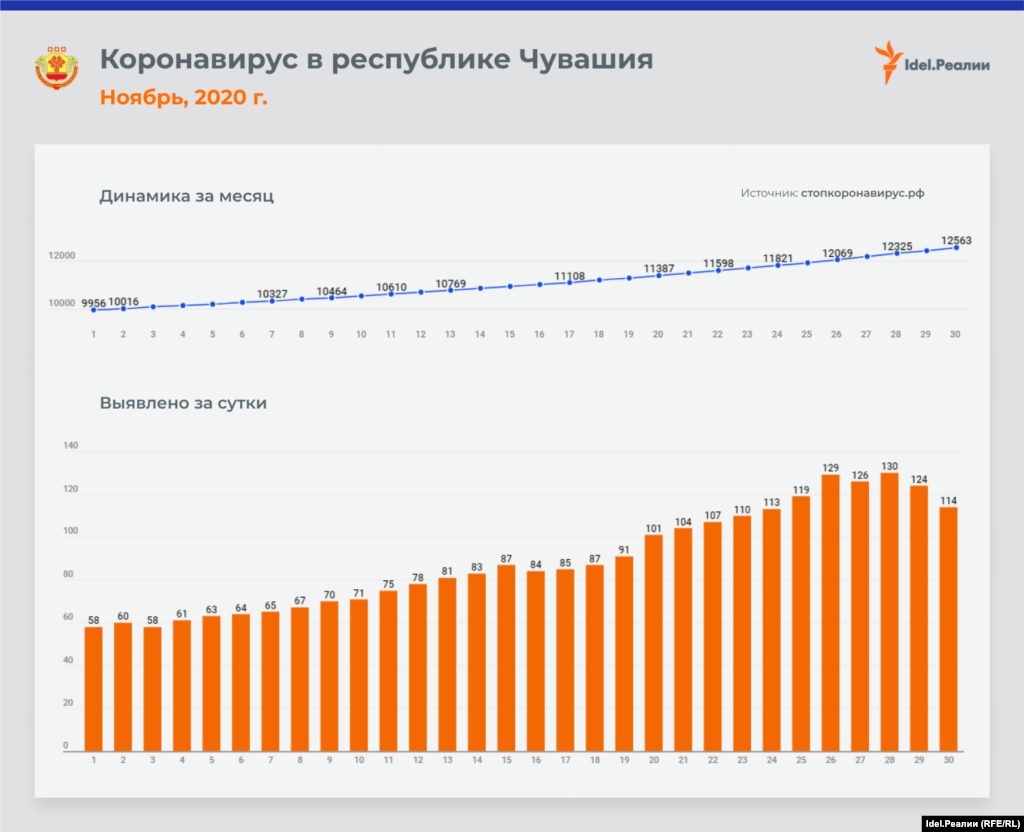
Task: Select the bar labeled 101
Action: coord(653,642)
